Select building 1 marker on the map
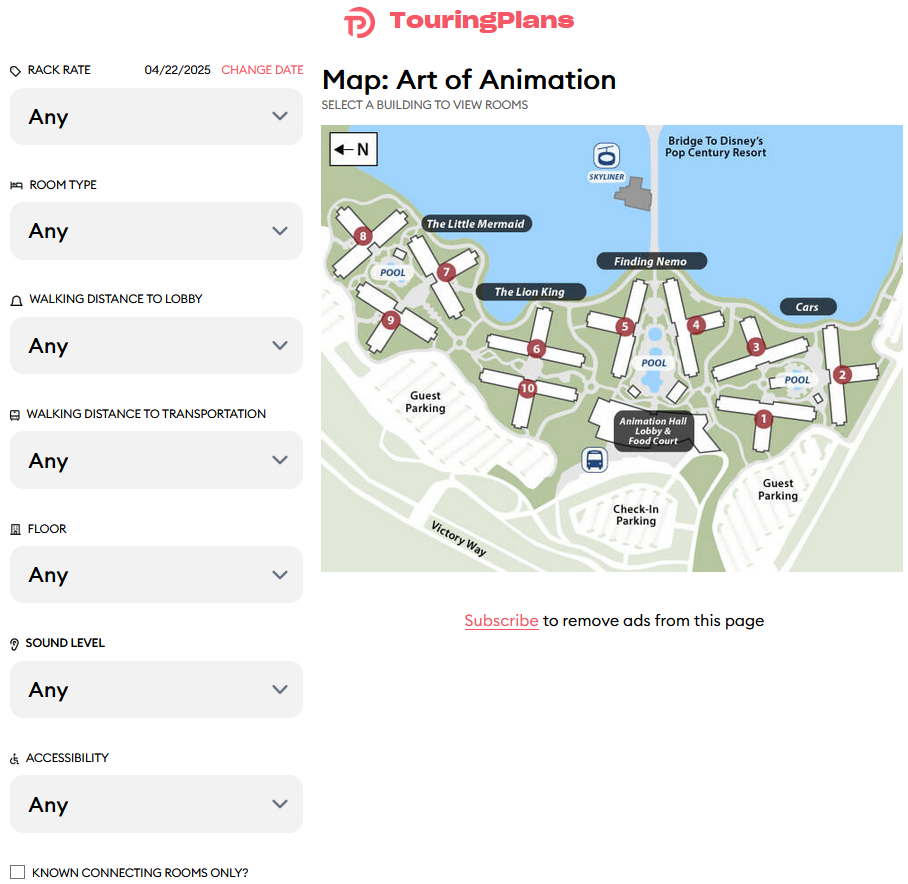 point(764,419)
